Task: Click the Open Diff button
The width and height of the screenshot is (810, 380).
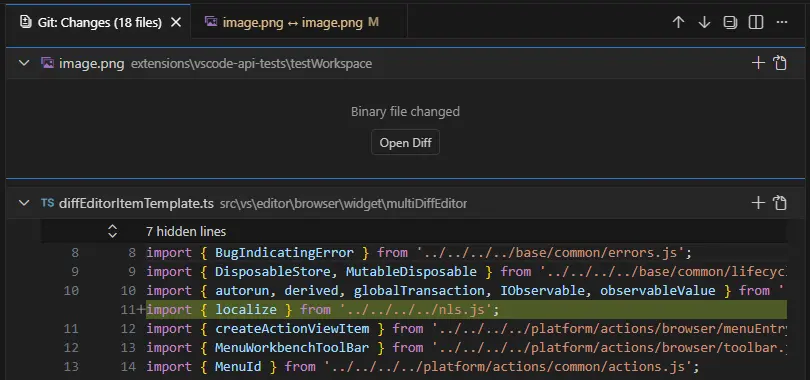Action: coord(406,142)
